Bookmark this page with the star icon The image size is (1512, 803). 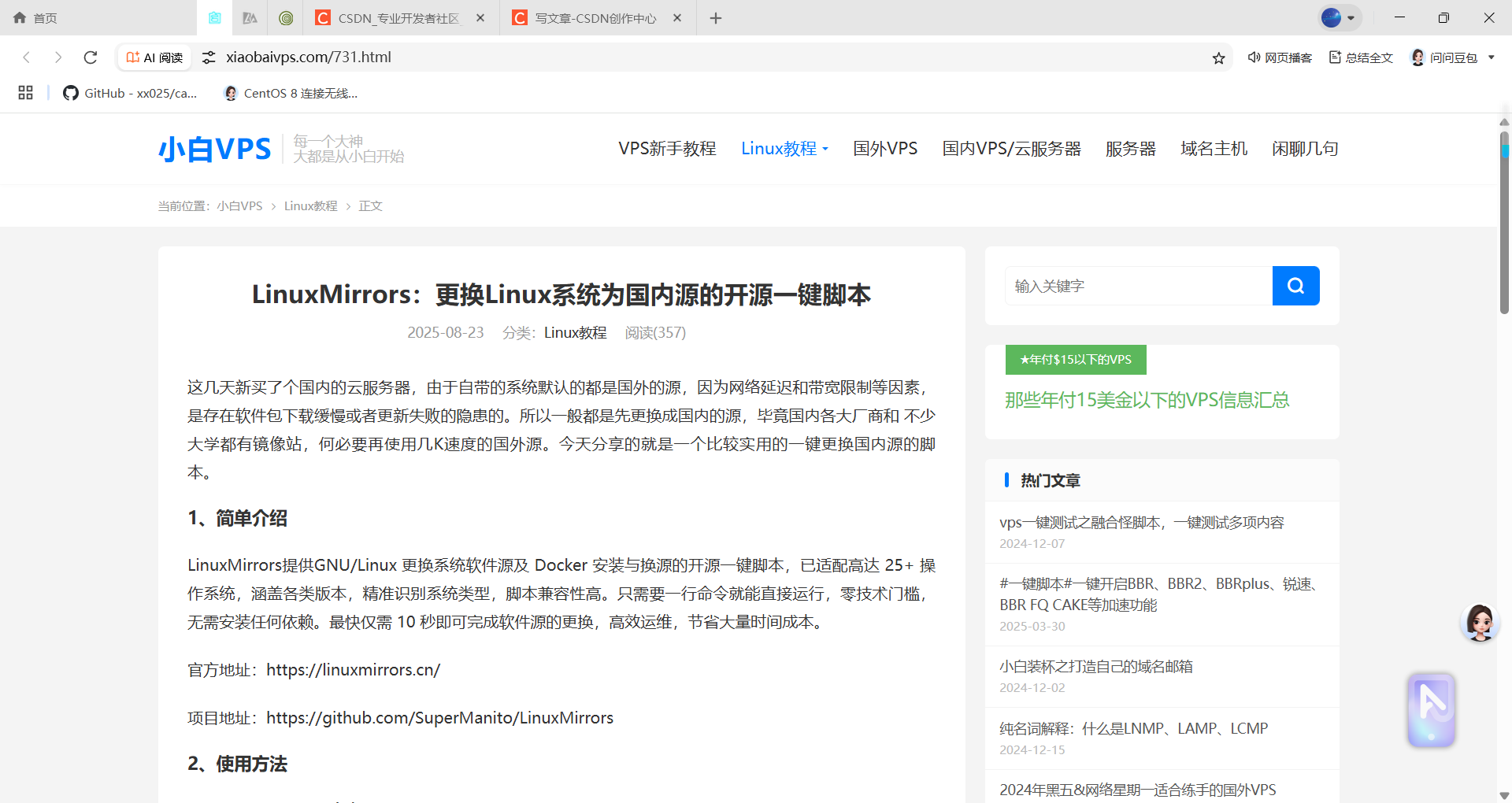pyautogui.click(x=1218, y=57)
